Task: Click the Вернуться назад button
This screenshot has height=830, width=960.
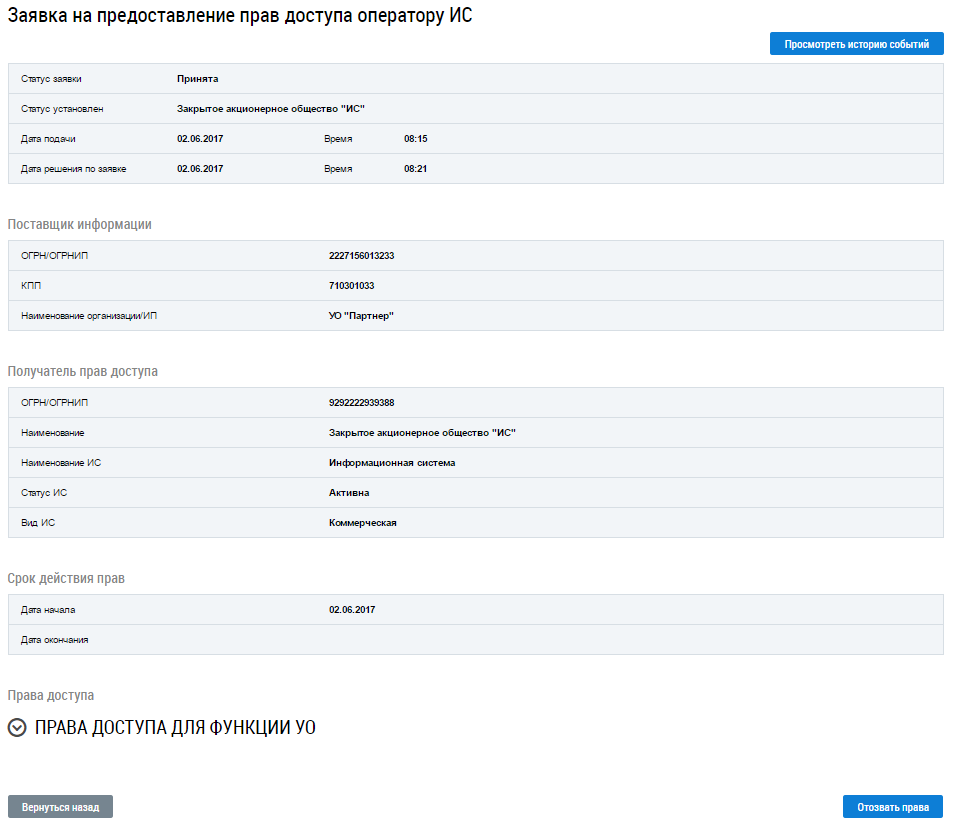Action: coord(60,807)
